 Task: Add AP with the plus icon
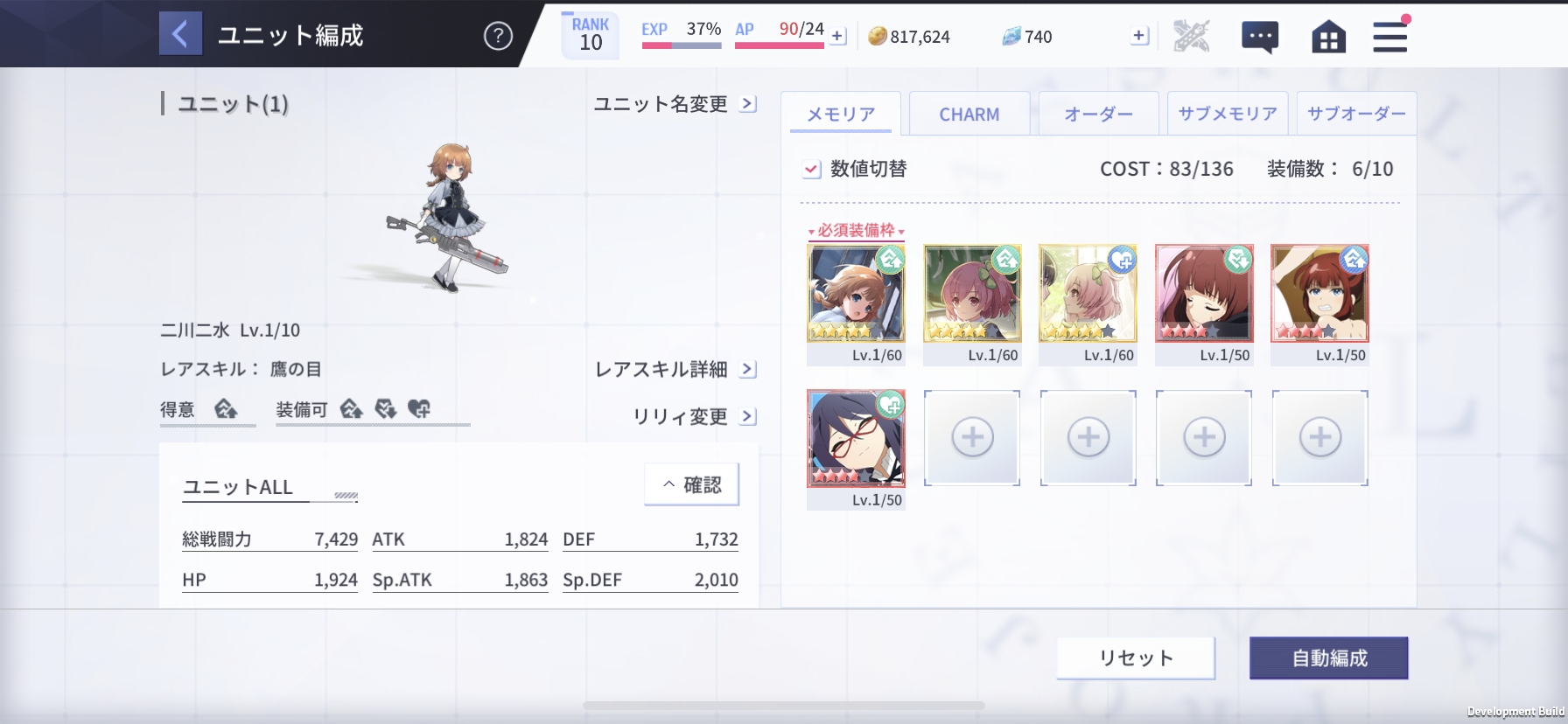click(x=837, y=37)
